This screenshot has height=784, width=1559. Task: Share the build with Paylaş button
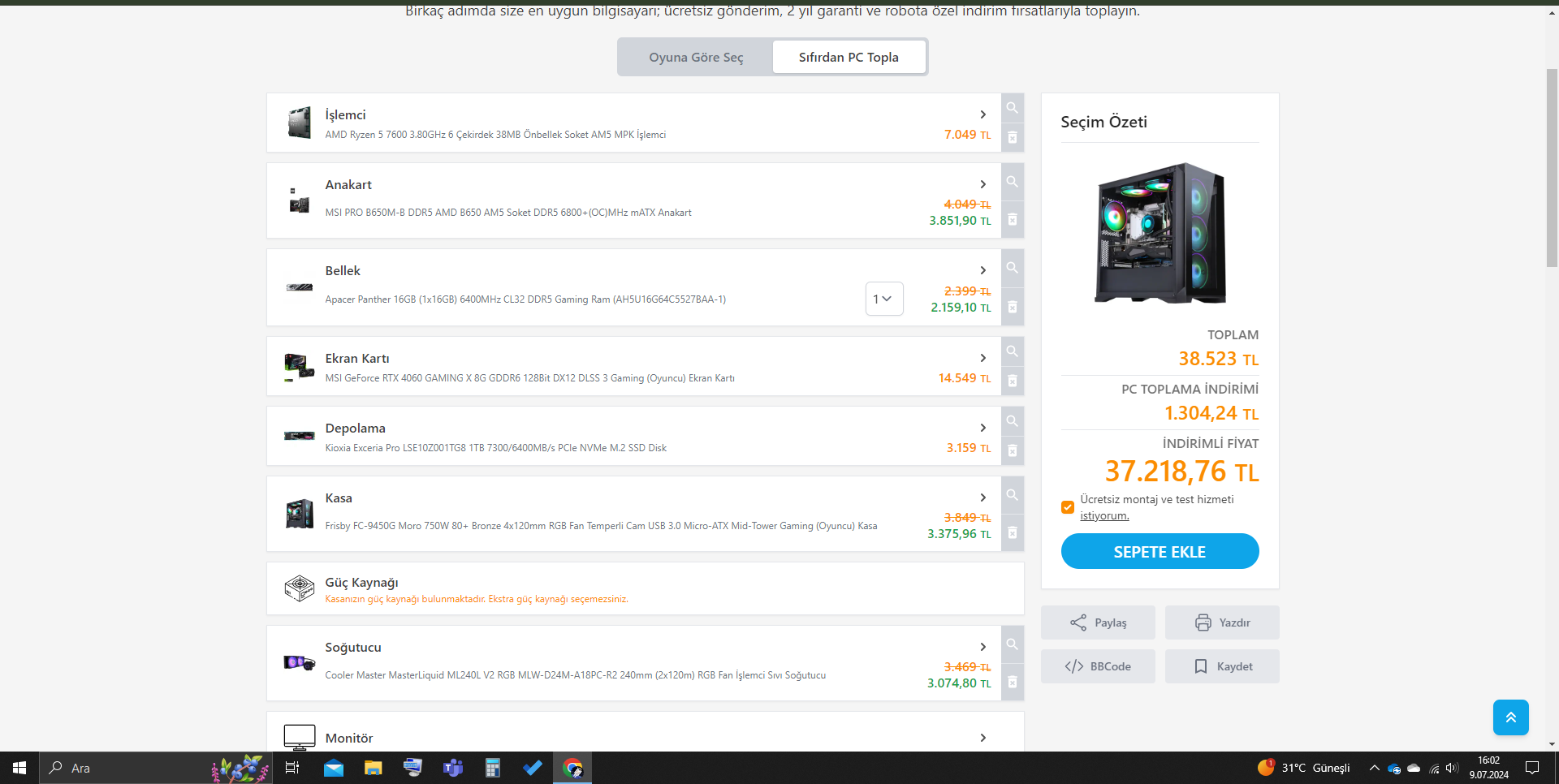[1098, 622]
